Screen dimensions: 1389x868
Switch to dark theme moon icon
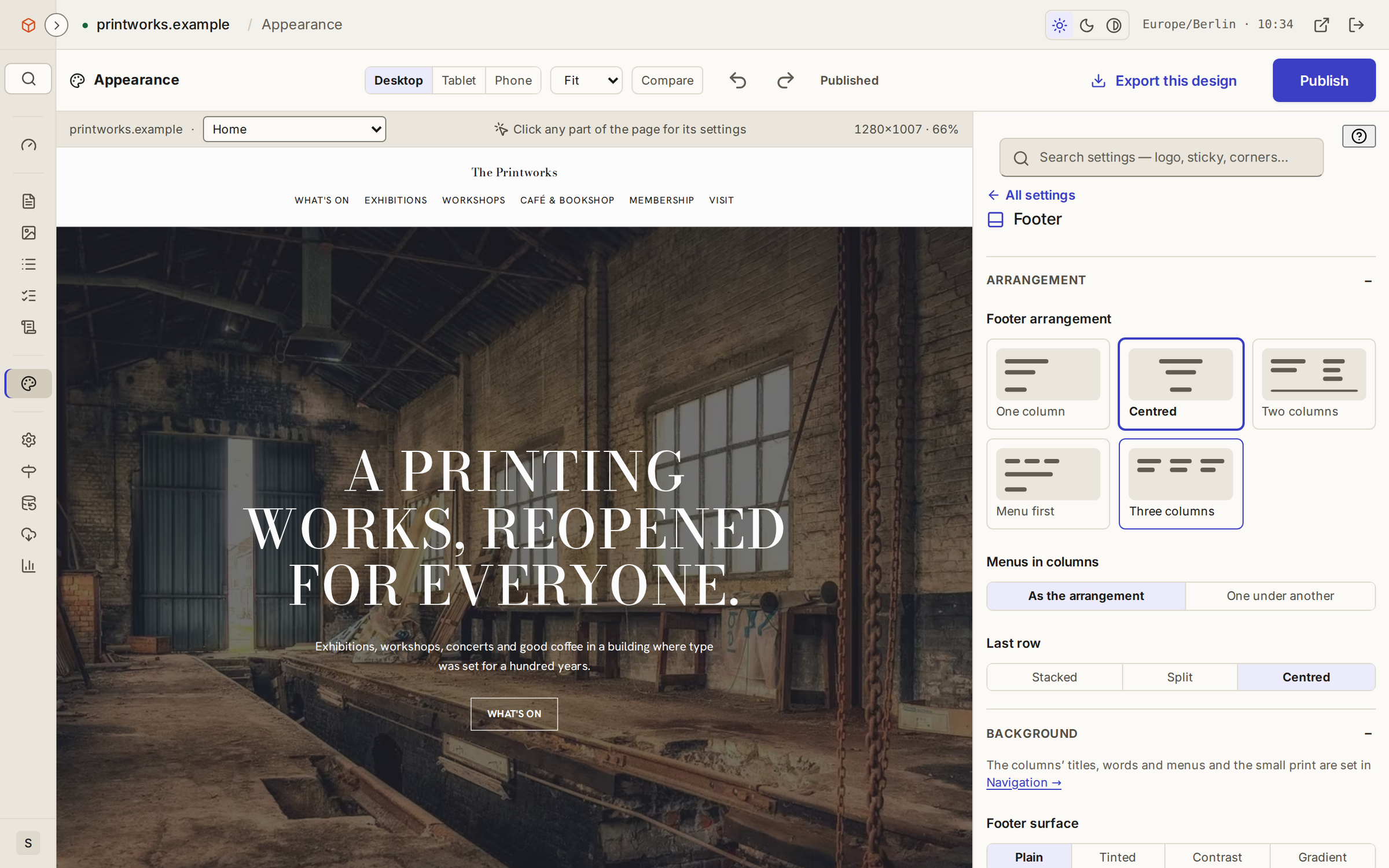(x=1087, y=25)
